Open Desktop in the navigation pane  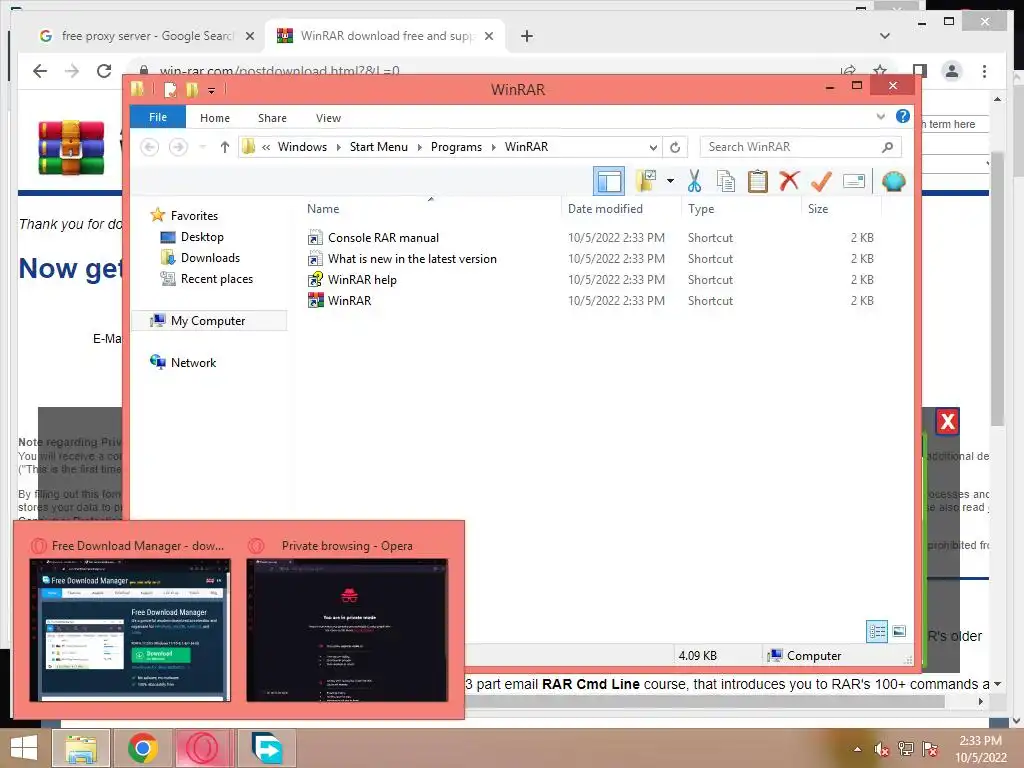tap(202, 237)
